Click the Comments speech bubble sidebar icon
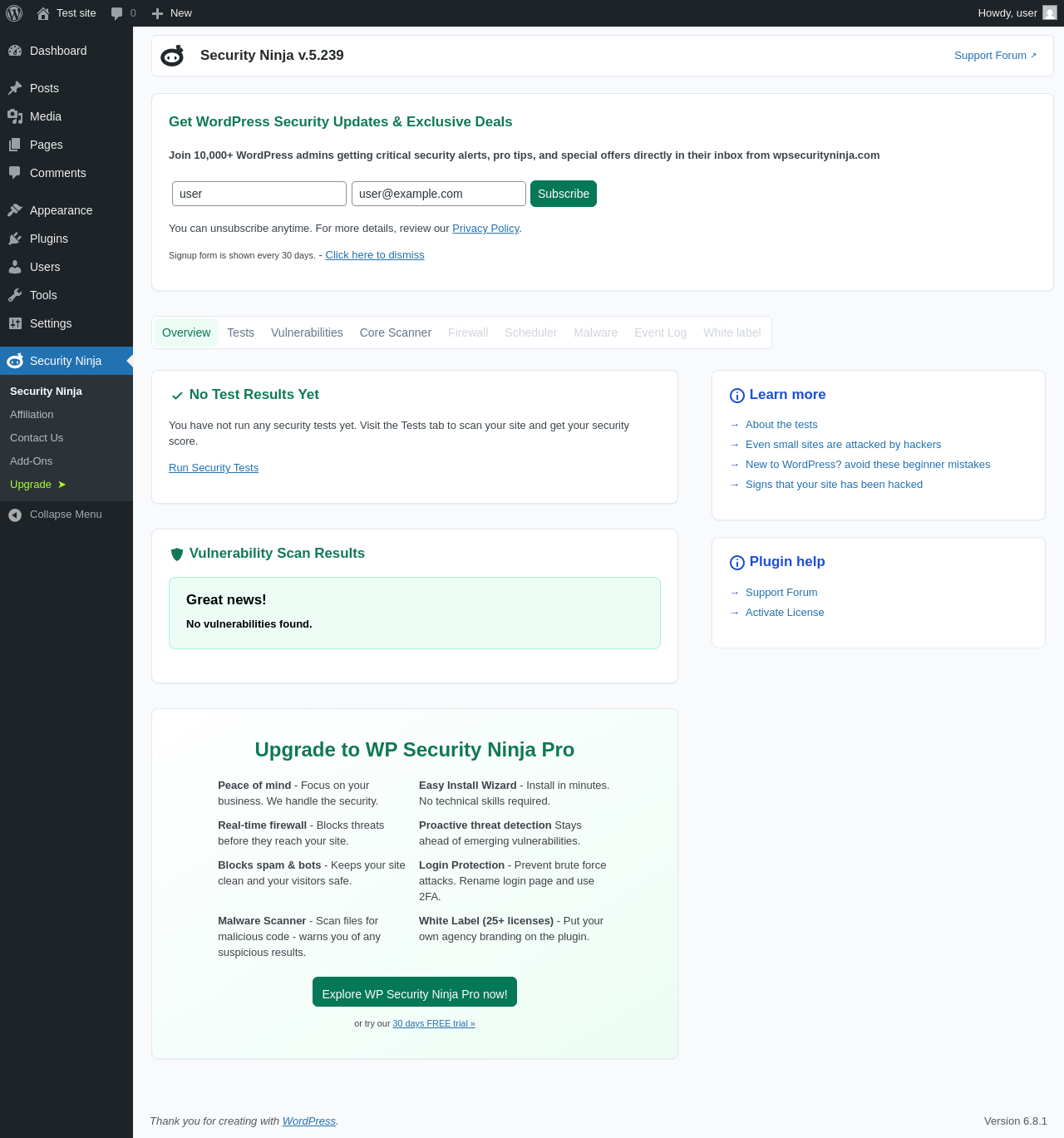This screenshot has width=1064, height=1138. 15,173
